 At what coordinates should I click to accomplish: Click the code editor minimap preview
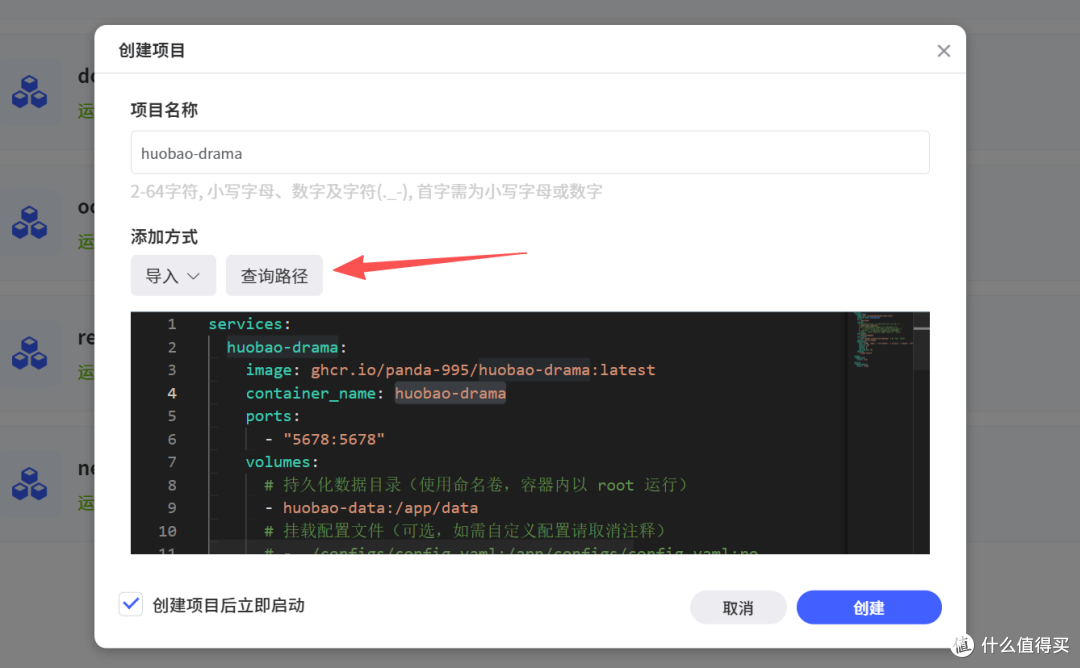point(882,340)
